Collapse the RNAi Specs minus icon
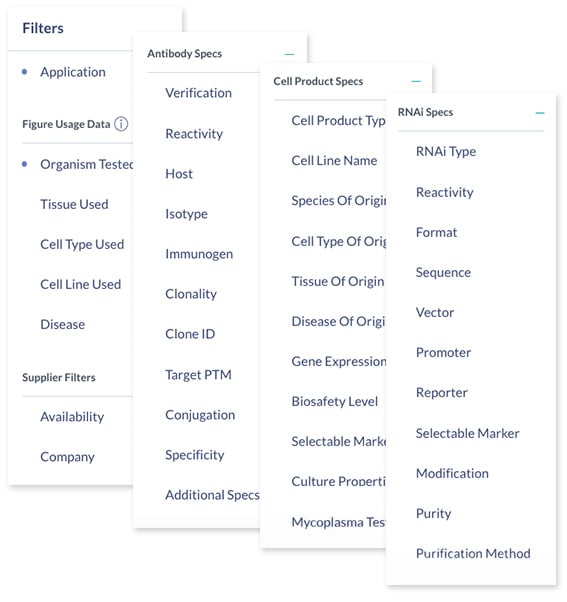This screenshot has height=602, width=567. click(x=540, y=113)
